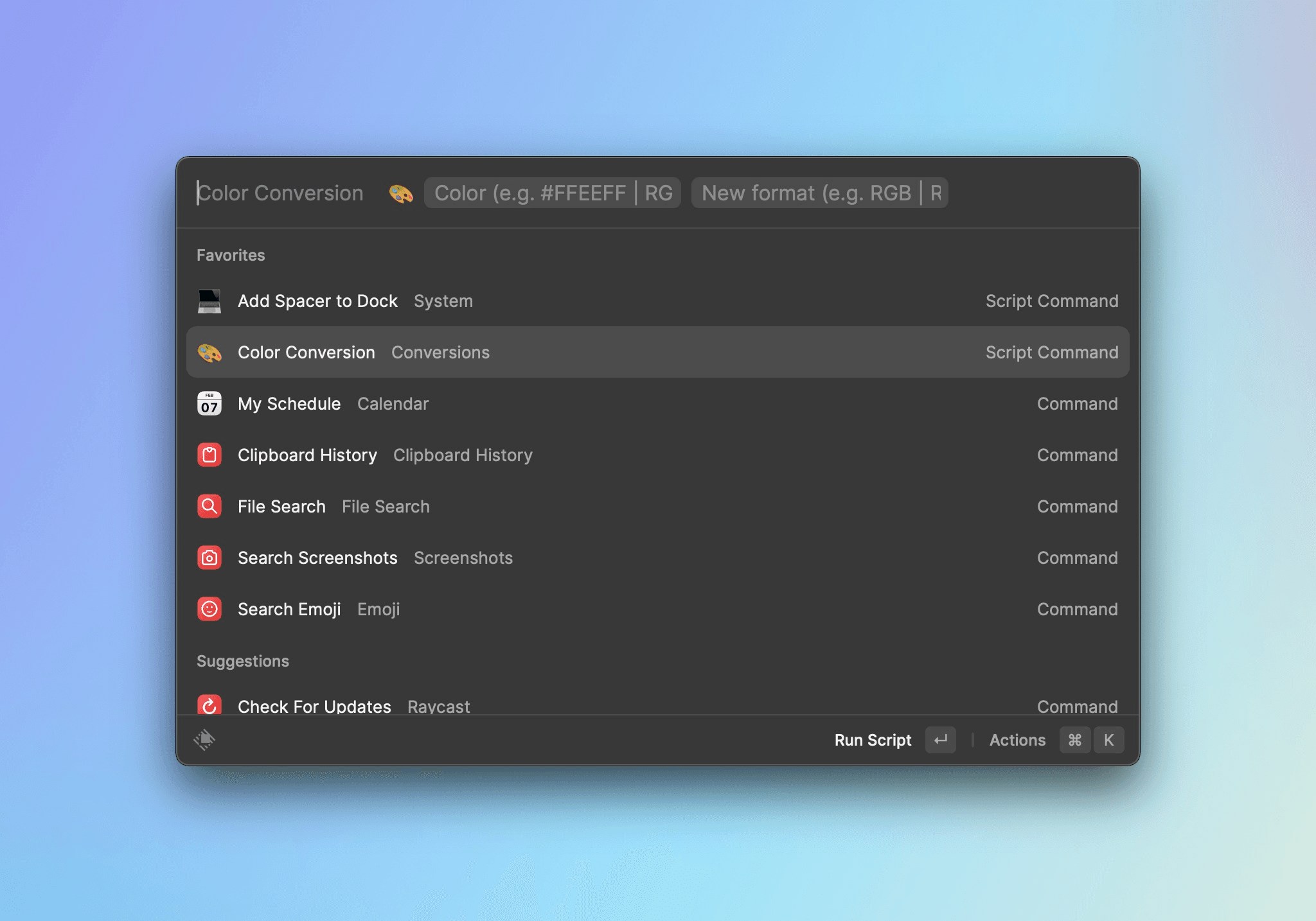
Task: Click the Command key shortcut badge
Action: (x=1075, y=740)
